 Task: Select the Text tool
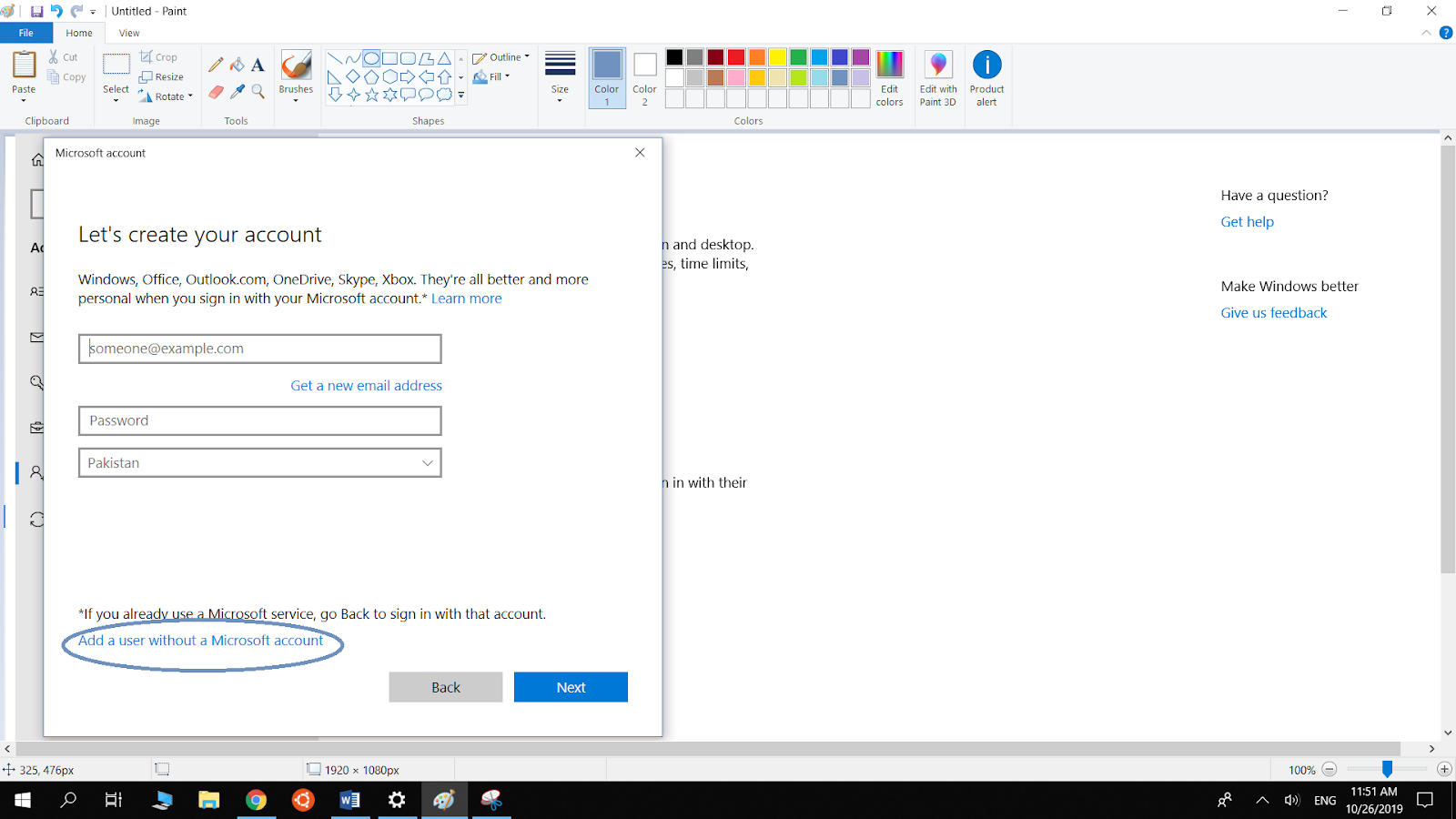[258, 65]
